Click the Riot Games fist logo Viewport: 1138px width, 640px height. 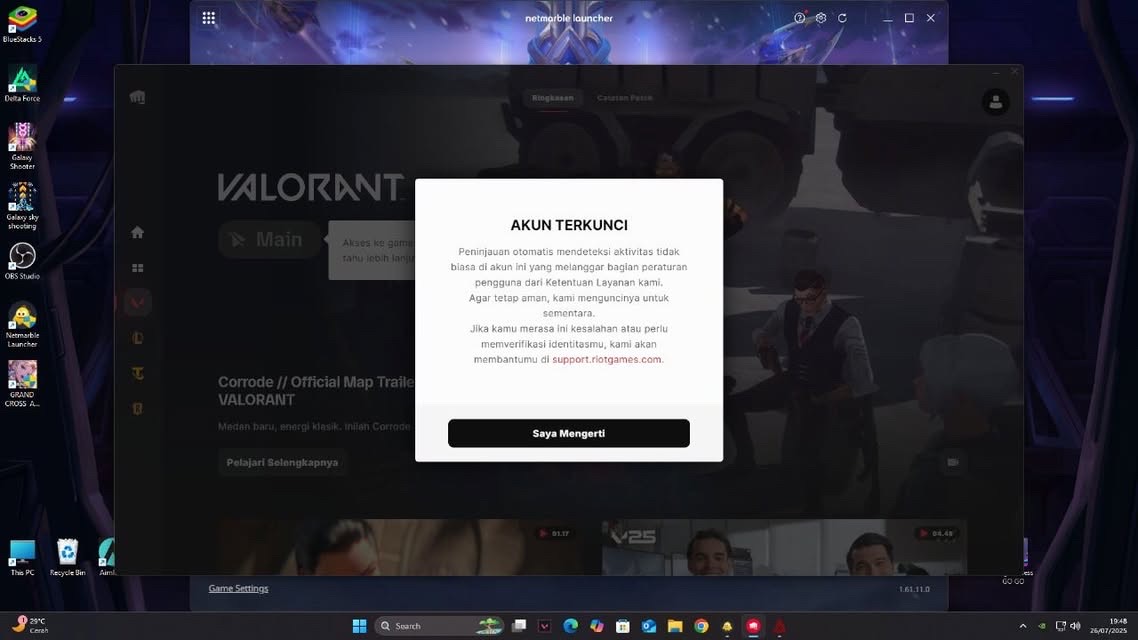pos(137,97)
